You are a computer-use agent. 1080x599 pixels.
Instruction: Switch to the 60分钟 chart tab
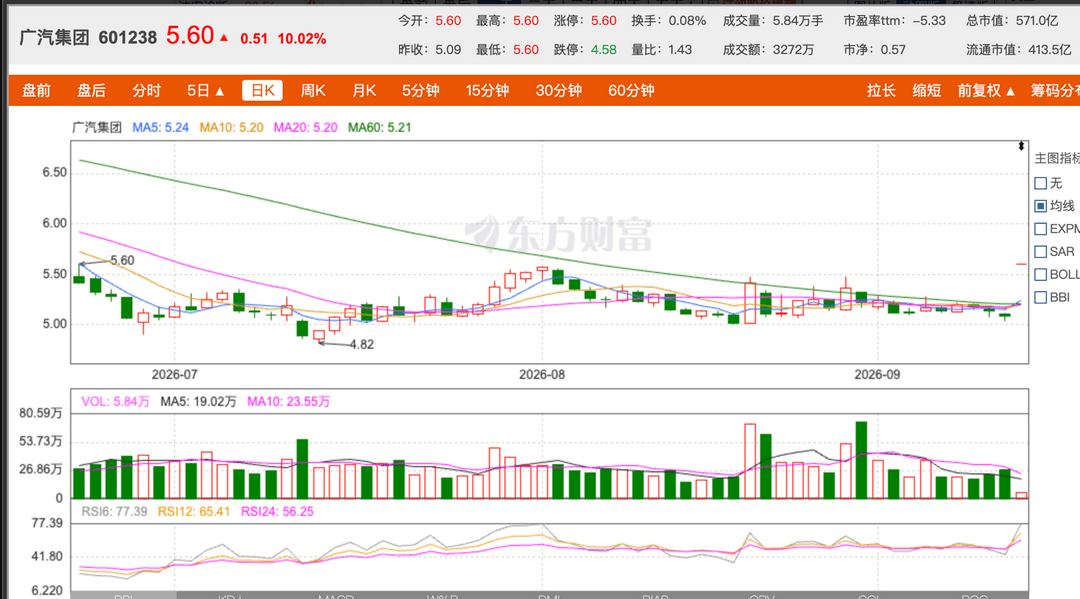[631, 90]
